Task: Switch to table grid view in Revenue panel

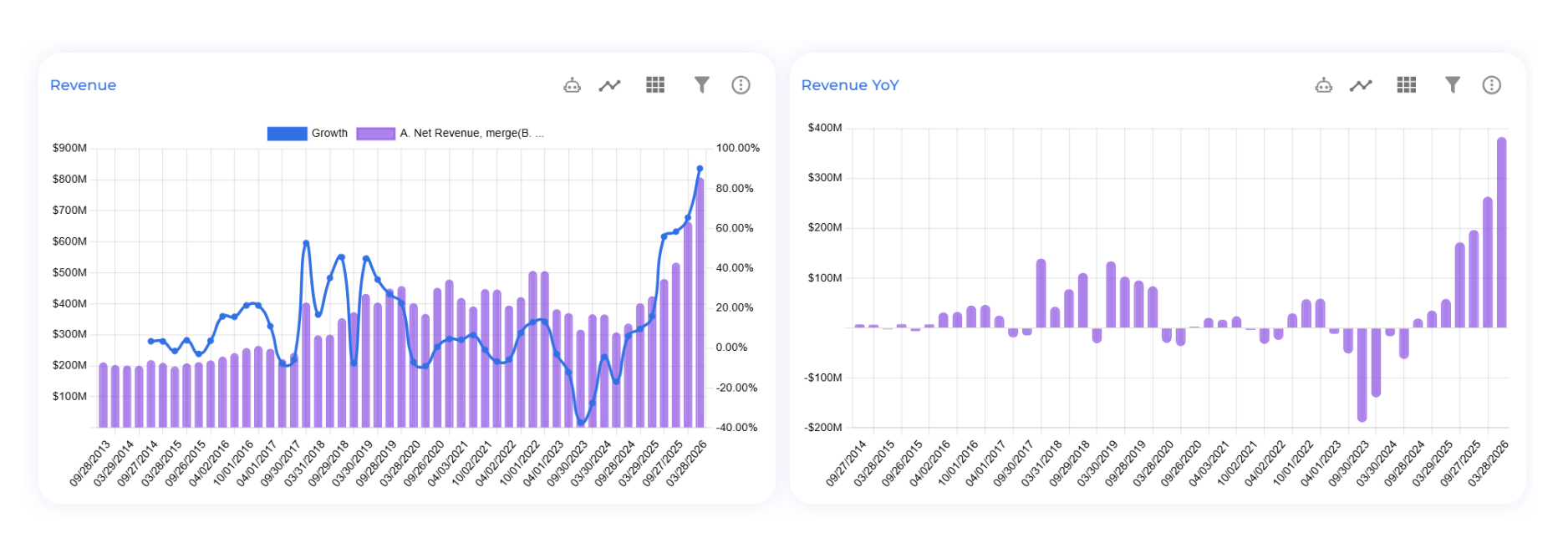Action: [x=655, y=85]
